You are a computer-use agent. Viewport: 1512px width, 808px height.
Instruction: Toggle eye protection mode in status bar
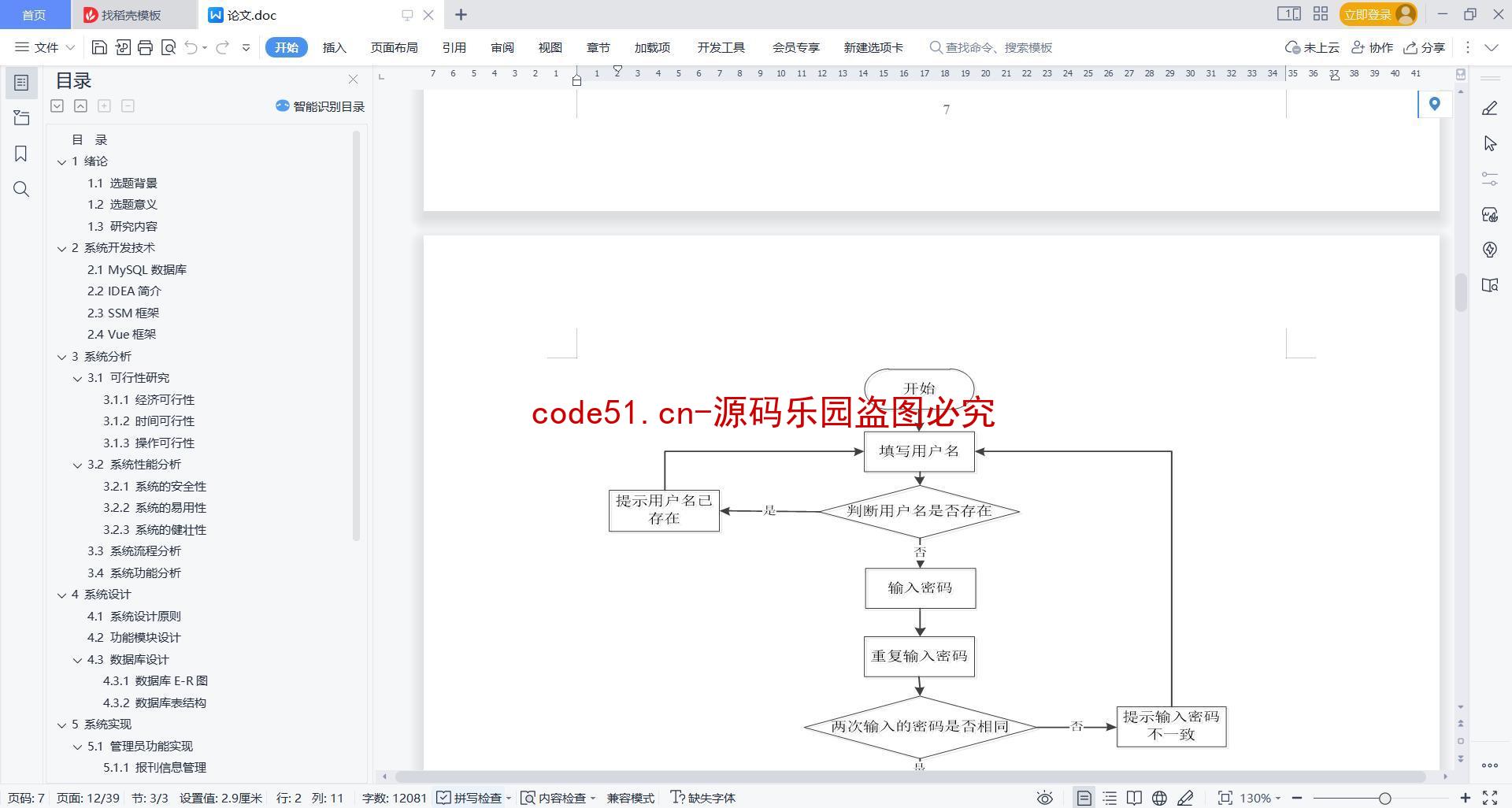pyautogui.click(x=1044, y=798)
